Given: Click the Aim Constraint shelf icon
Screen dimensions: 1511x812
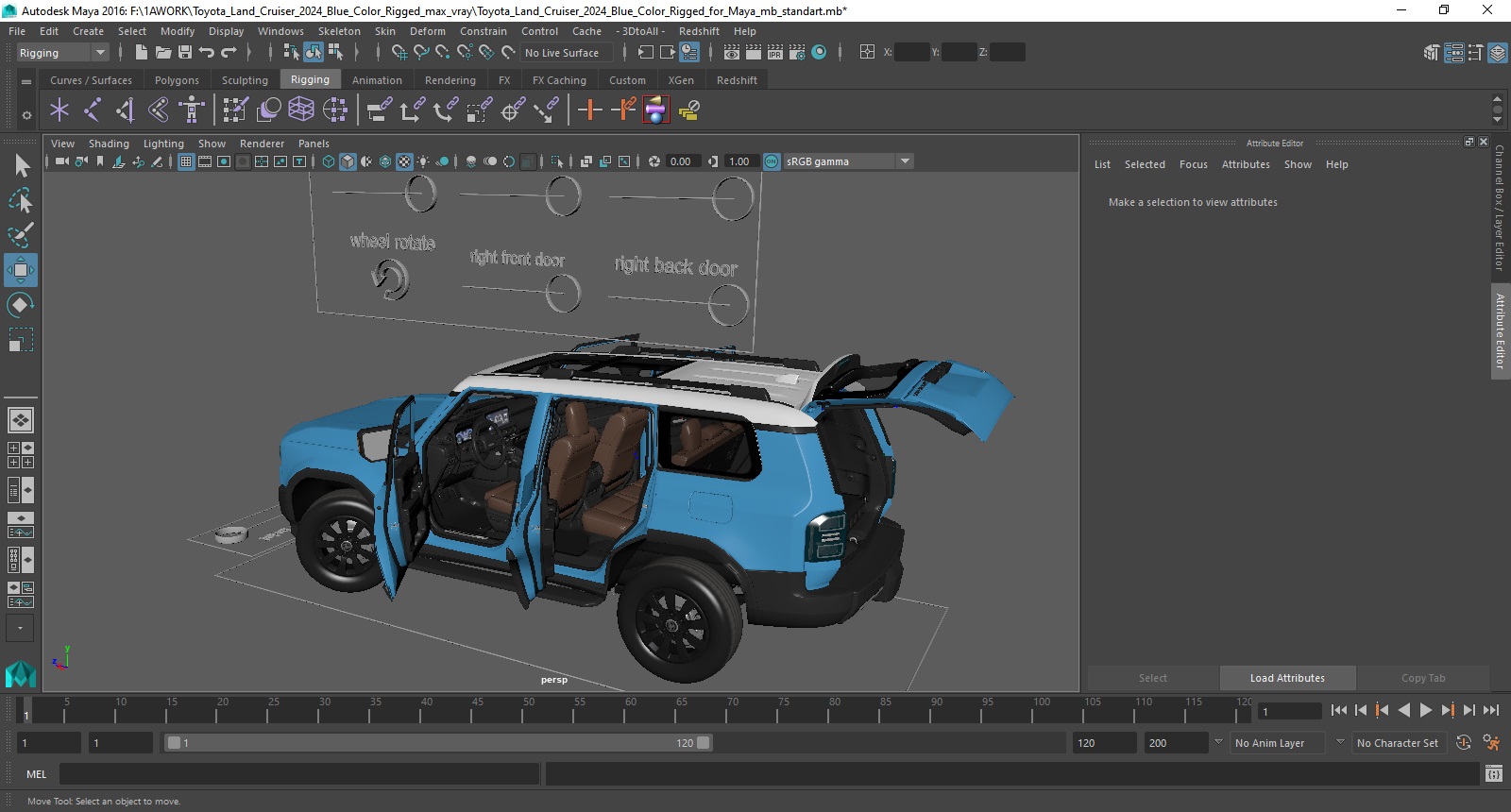Looking at the screenshot, I should click(x=512, y=110).
